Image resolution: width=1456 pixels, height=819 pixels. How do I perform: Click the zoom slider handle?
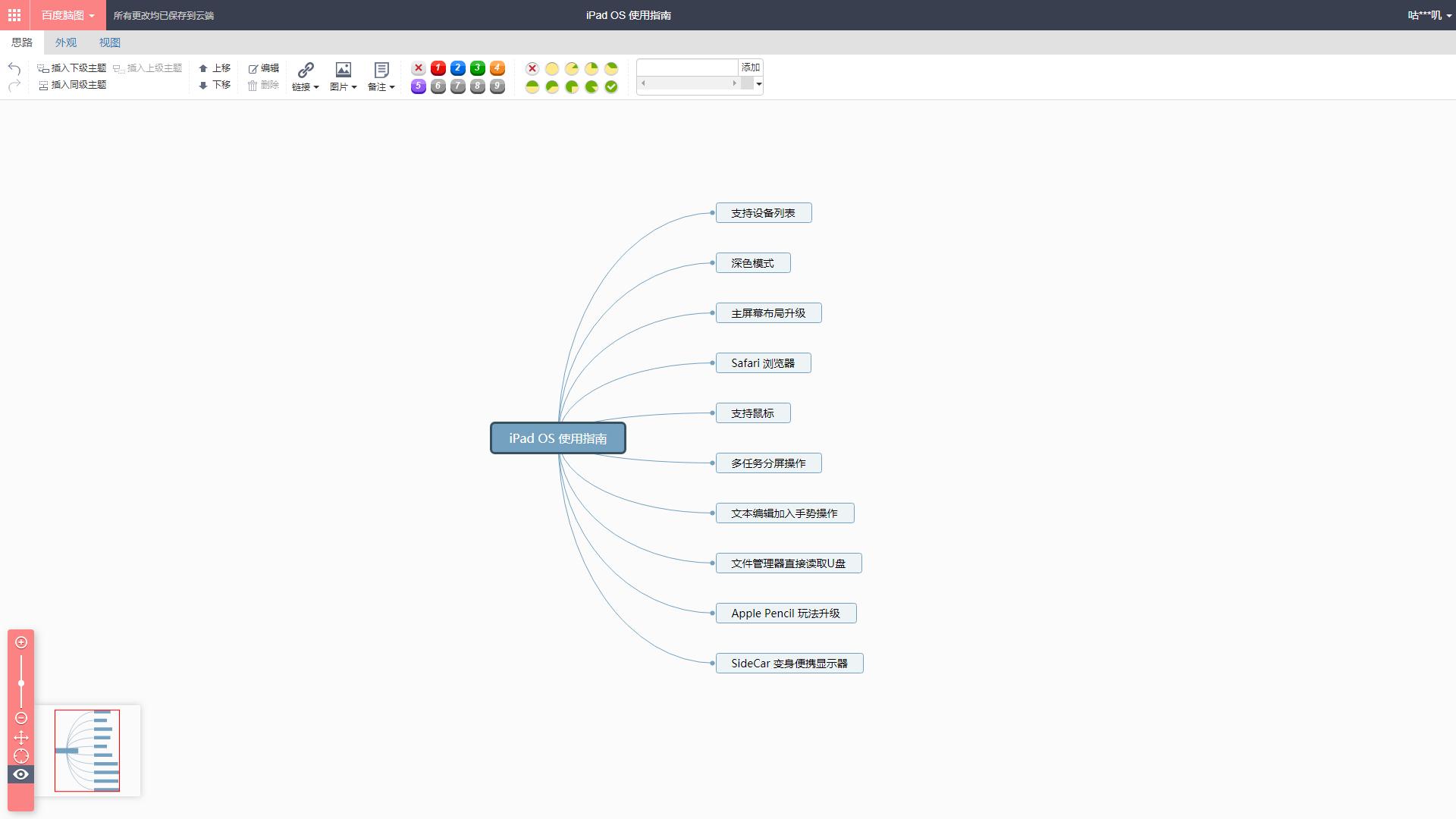pyautogui.click(x=21, y=683)
